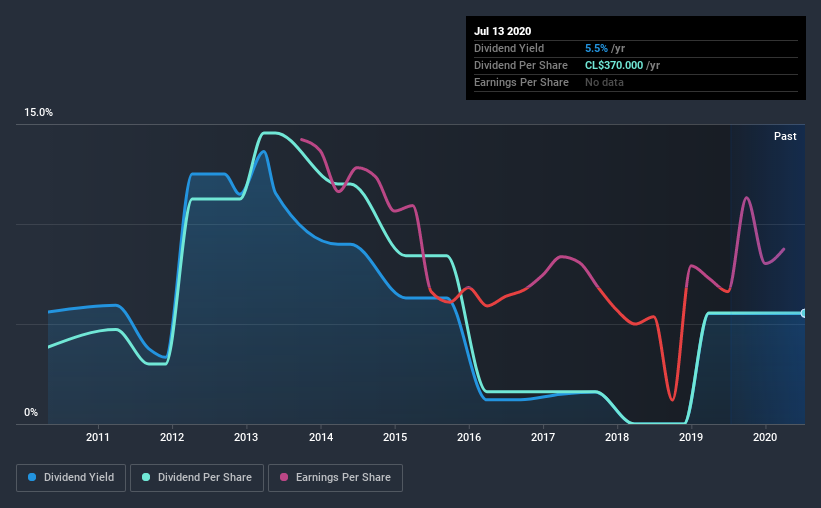Click the 2016 x-axis label
Viewport: 821px width, 508px height.
[x=469, y=437]
